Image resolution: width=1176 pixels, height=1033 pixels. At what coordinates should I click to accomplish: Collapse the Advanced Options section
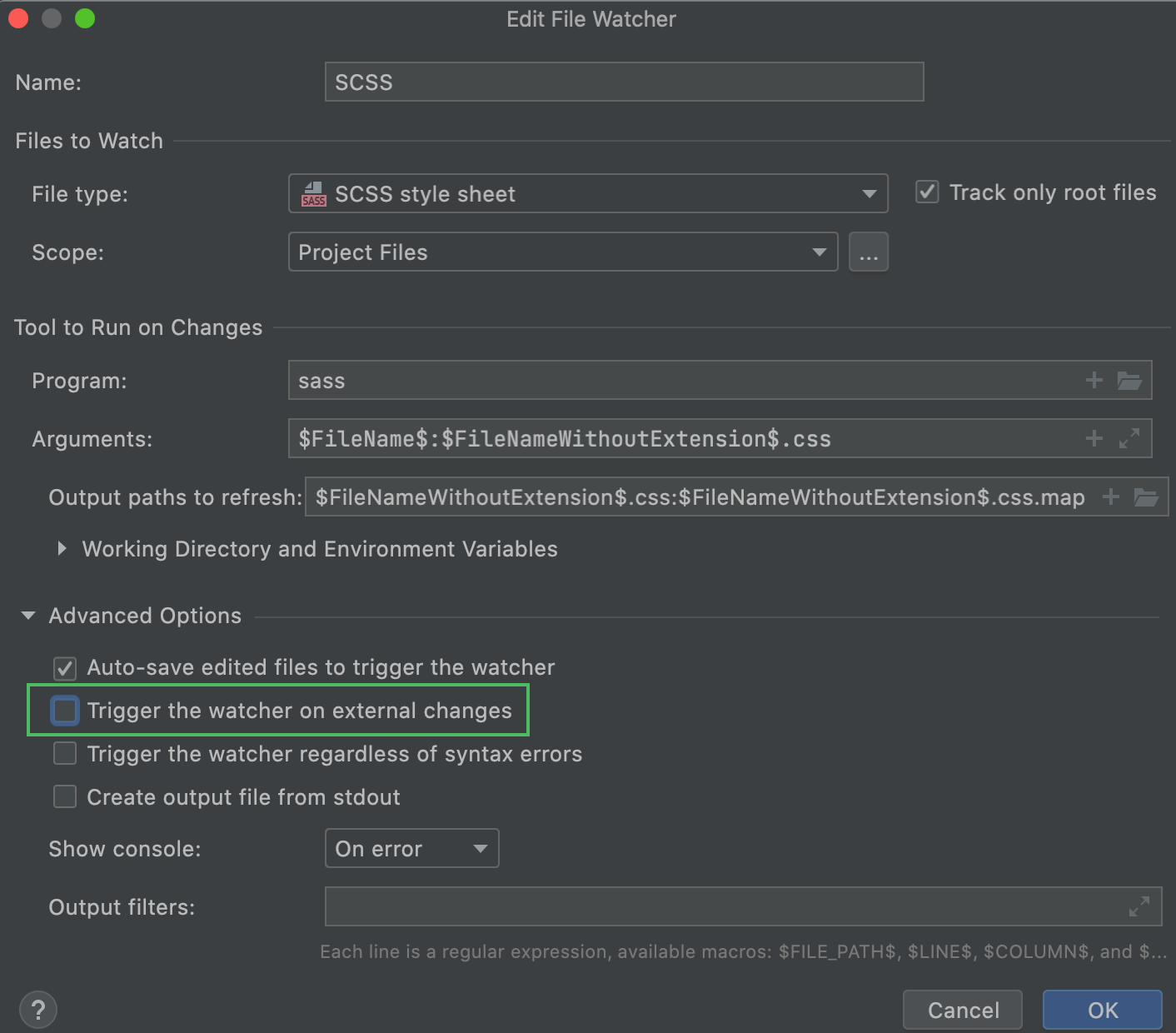[x=27, y=615]
